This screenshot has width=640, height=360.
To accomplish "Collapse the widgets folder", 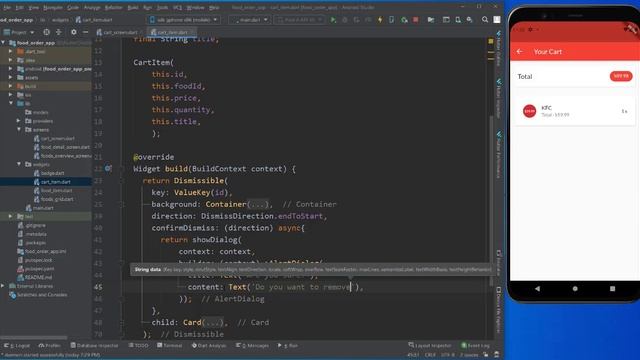I will [x=19, y=164].
